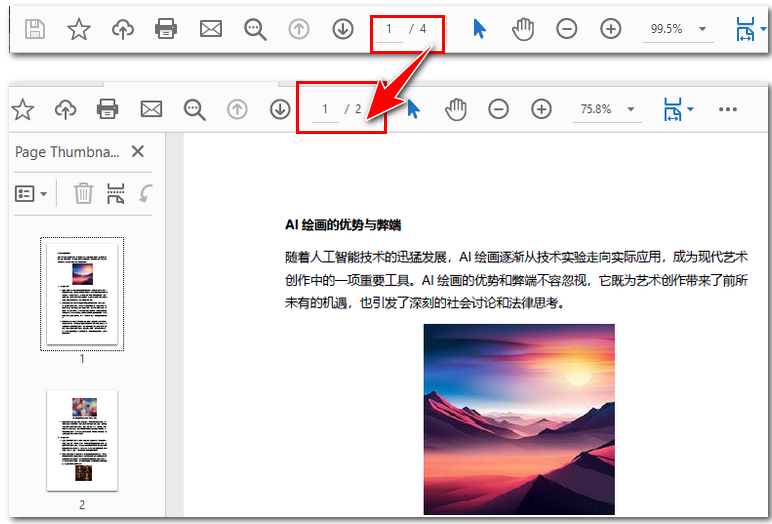Click the bookmark star in the upper toolbar

point(79,29)
